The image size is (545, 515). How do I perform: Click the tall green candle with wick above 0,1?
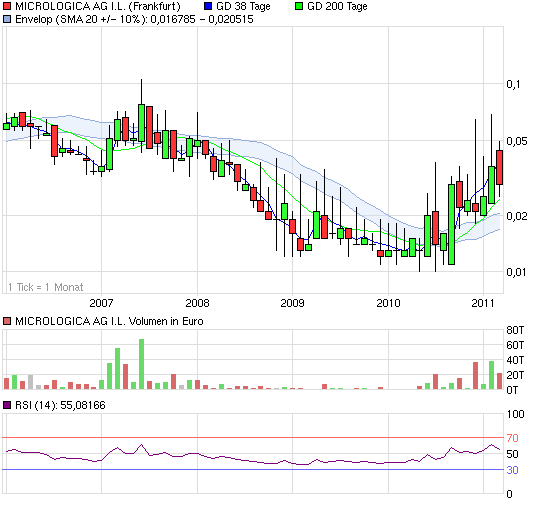141,123
